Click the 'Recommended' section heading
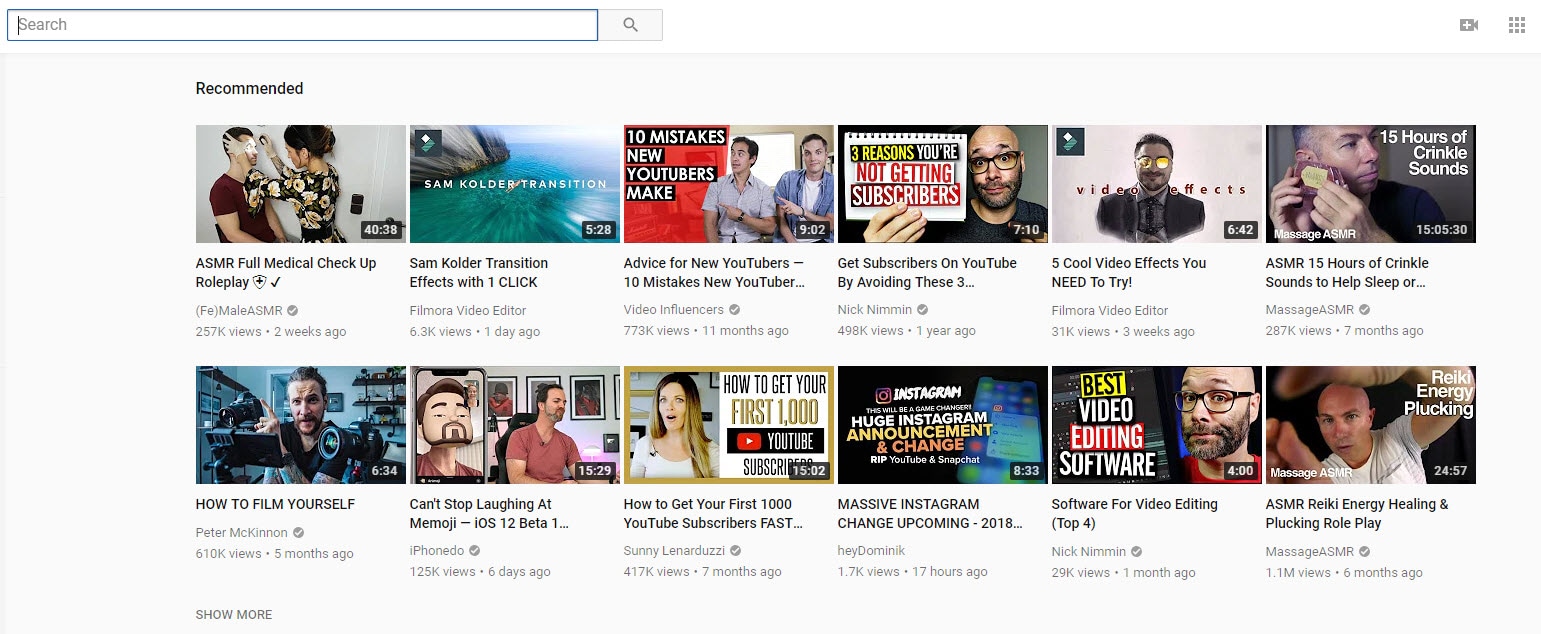Image resolution: width=1541 pixels, height=634 pixels. 249,88
